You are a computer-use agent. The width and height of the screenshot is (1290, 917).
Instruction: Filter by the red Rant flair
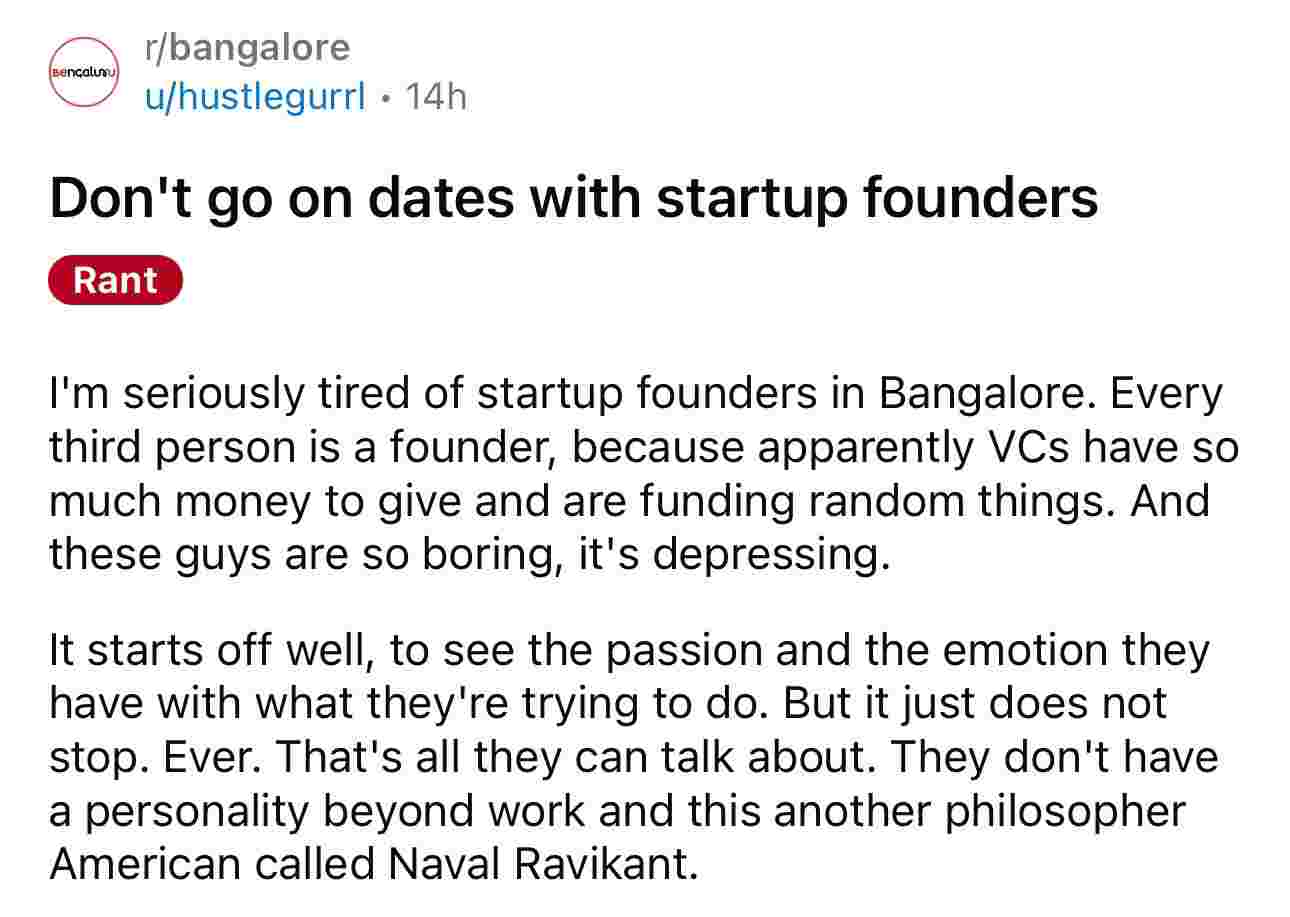click(x=115, y=280)
